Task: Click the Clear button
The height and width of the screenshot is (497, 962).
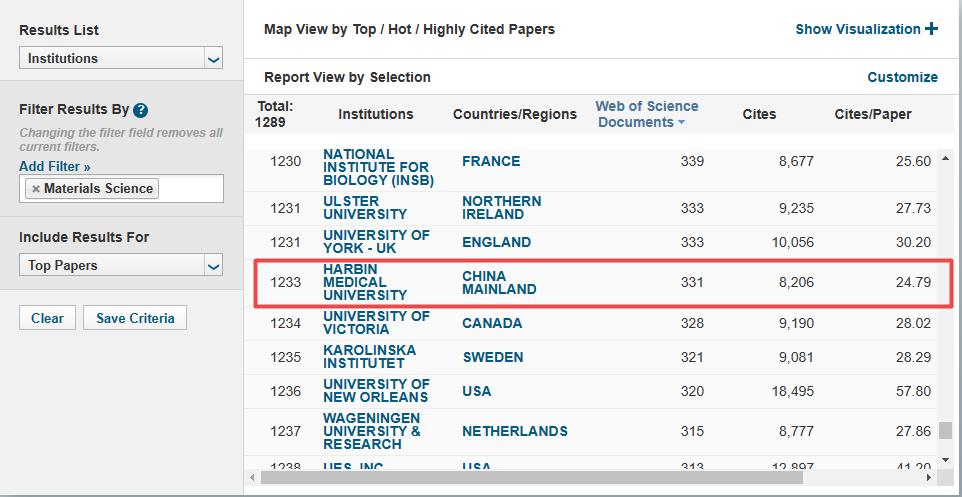Action: click(x=47, y=318)
